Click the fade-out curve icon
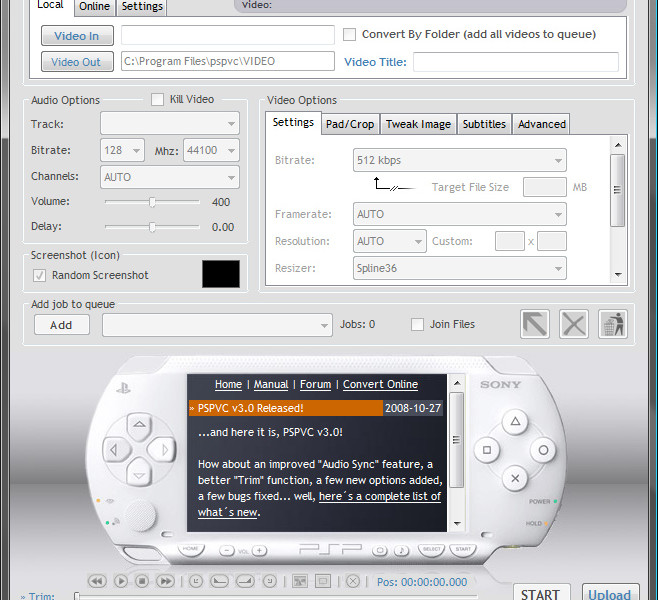658x600 pixels. click(x=245, y=581)
